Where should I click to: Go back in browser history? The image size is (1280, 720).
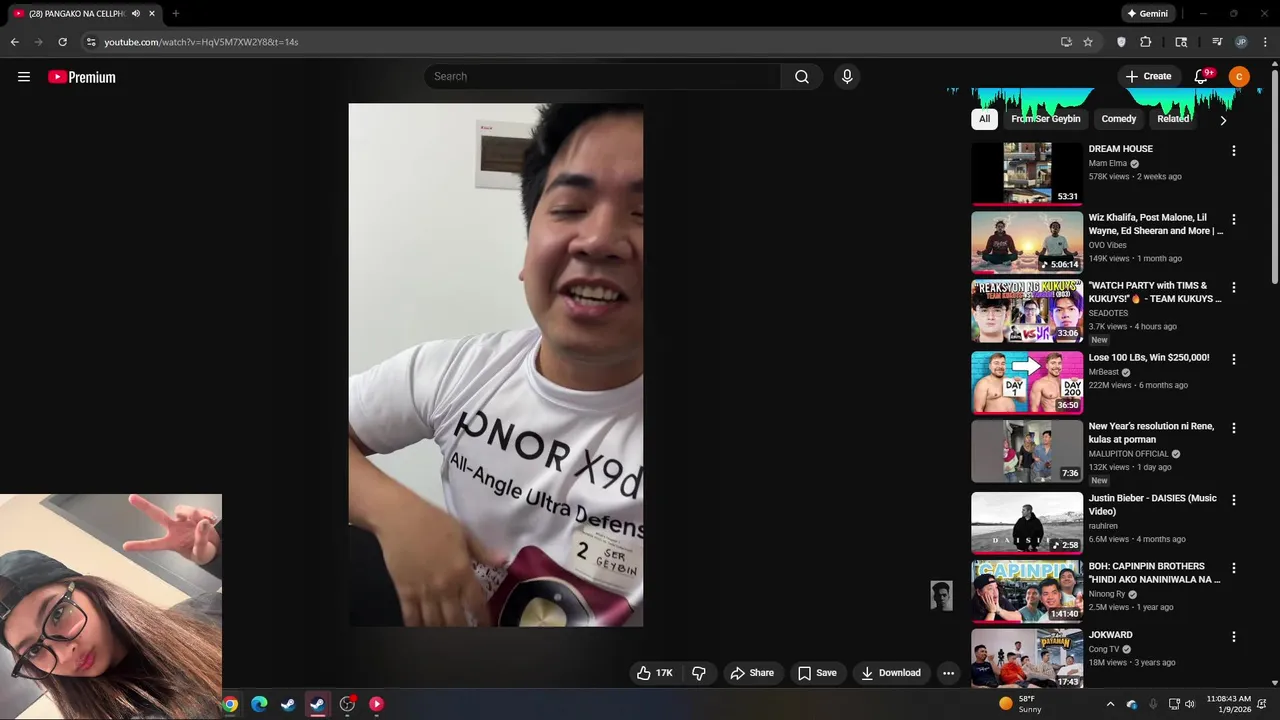coord(14,42)
